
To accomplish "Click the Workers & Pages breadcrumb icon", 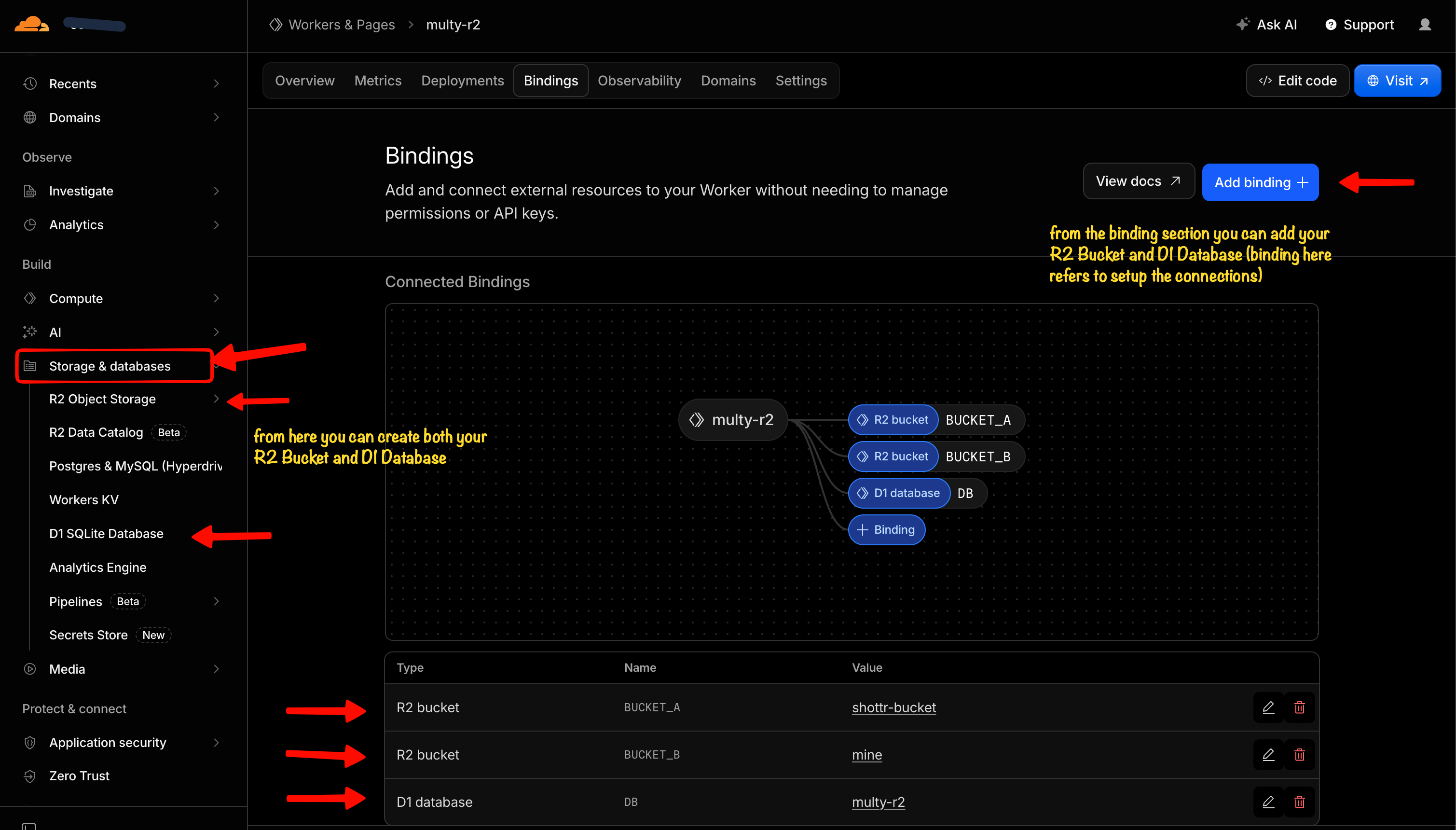I will [276, 25].
